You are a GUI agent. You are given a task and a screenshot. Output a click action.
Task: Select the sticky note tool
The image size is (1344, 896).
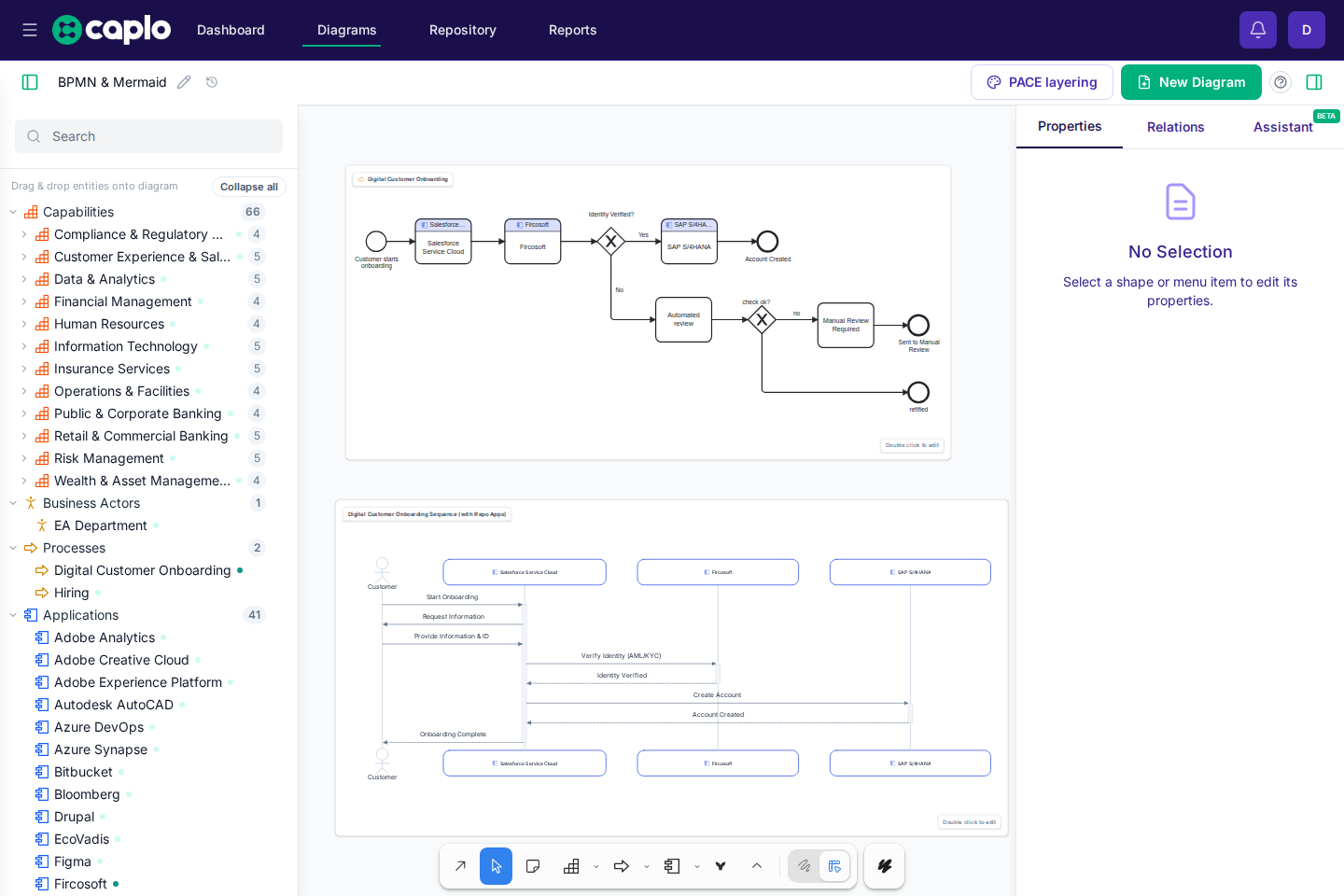point(533,866)
